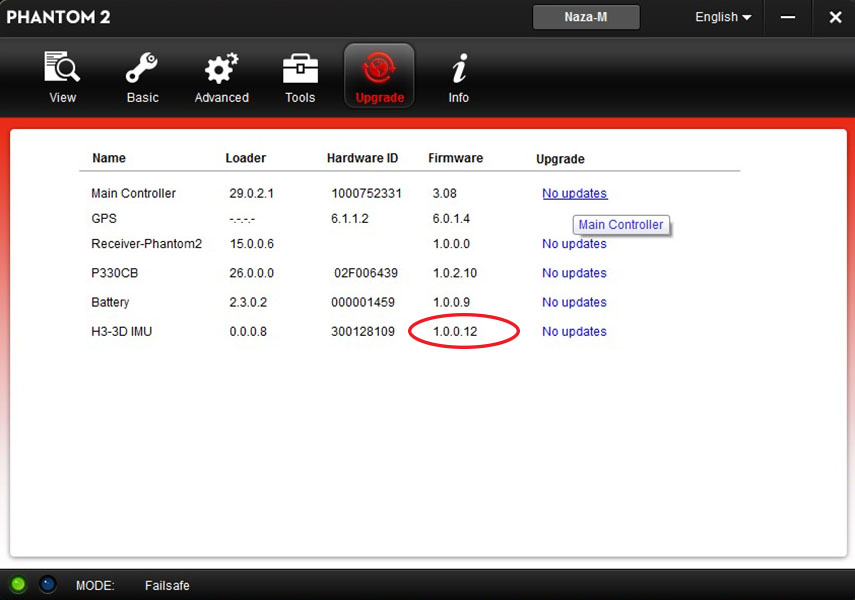The image size is (855, 600).
Task: Close the Phantom 2 window
Action: (835, 17)
